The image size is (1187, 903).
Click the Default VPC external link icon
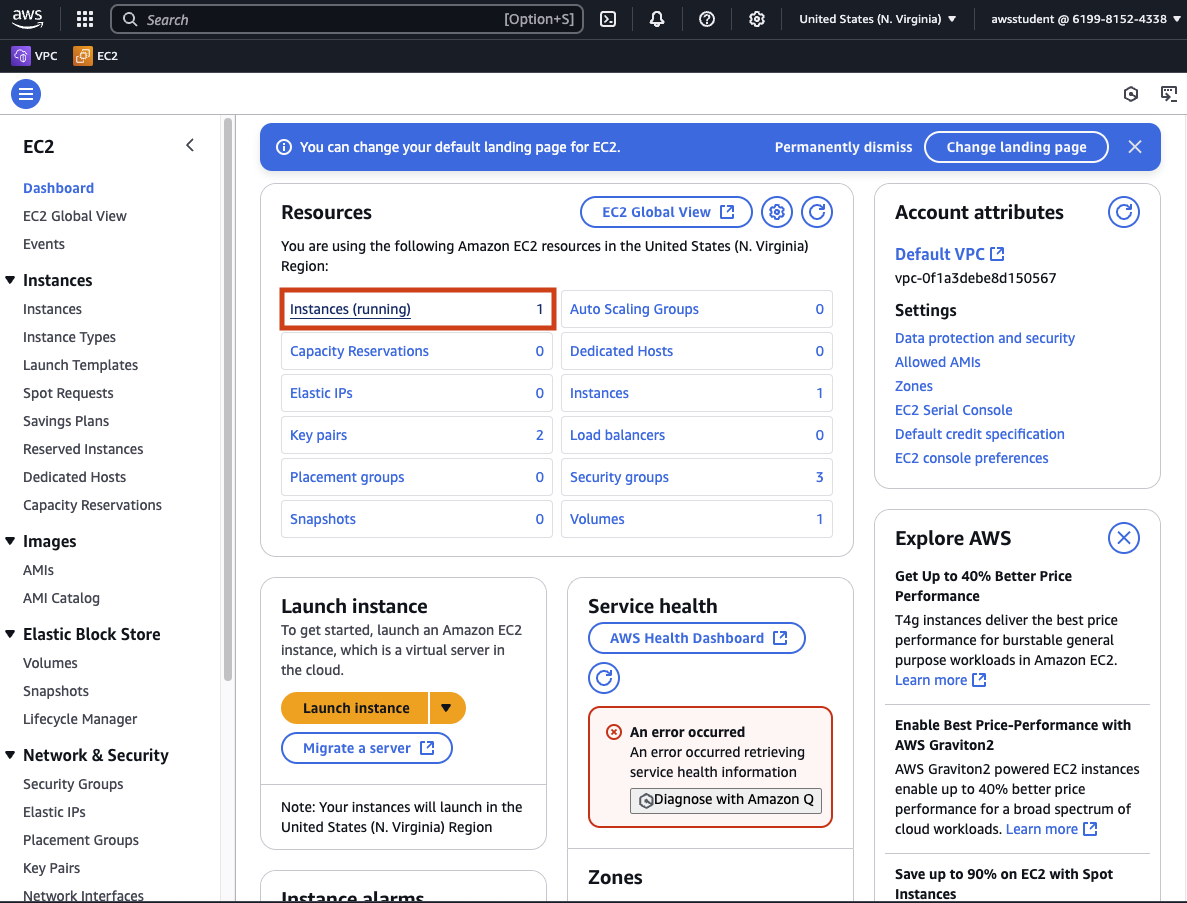998,254
